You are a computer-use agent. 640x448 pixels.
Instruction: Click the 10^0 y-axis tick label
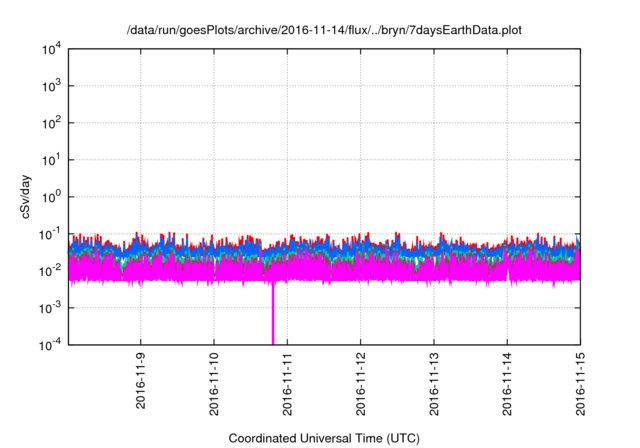52,196
